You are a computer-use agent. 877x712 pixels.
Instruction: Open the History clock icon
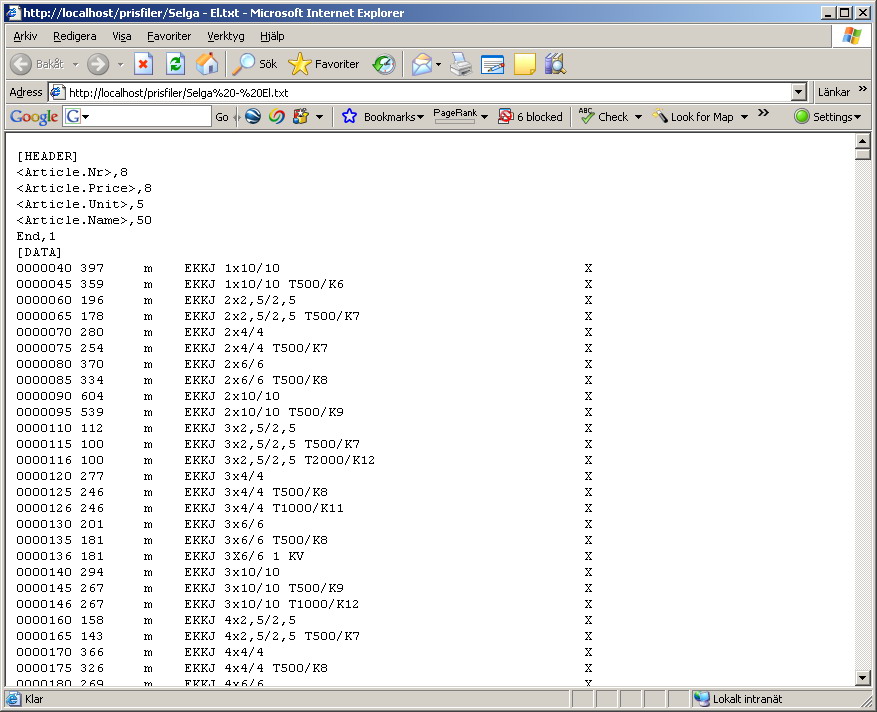click(384, 64)
